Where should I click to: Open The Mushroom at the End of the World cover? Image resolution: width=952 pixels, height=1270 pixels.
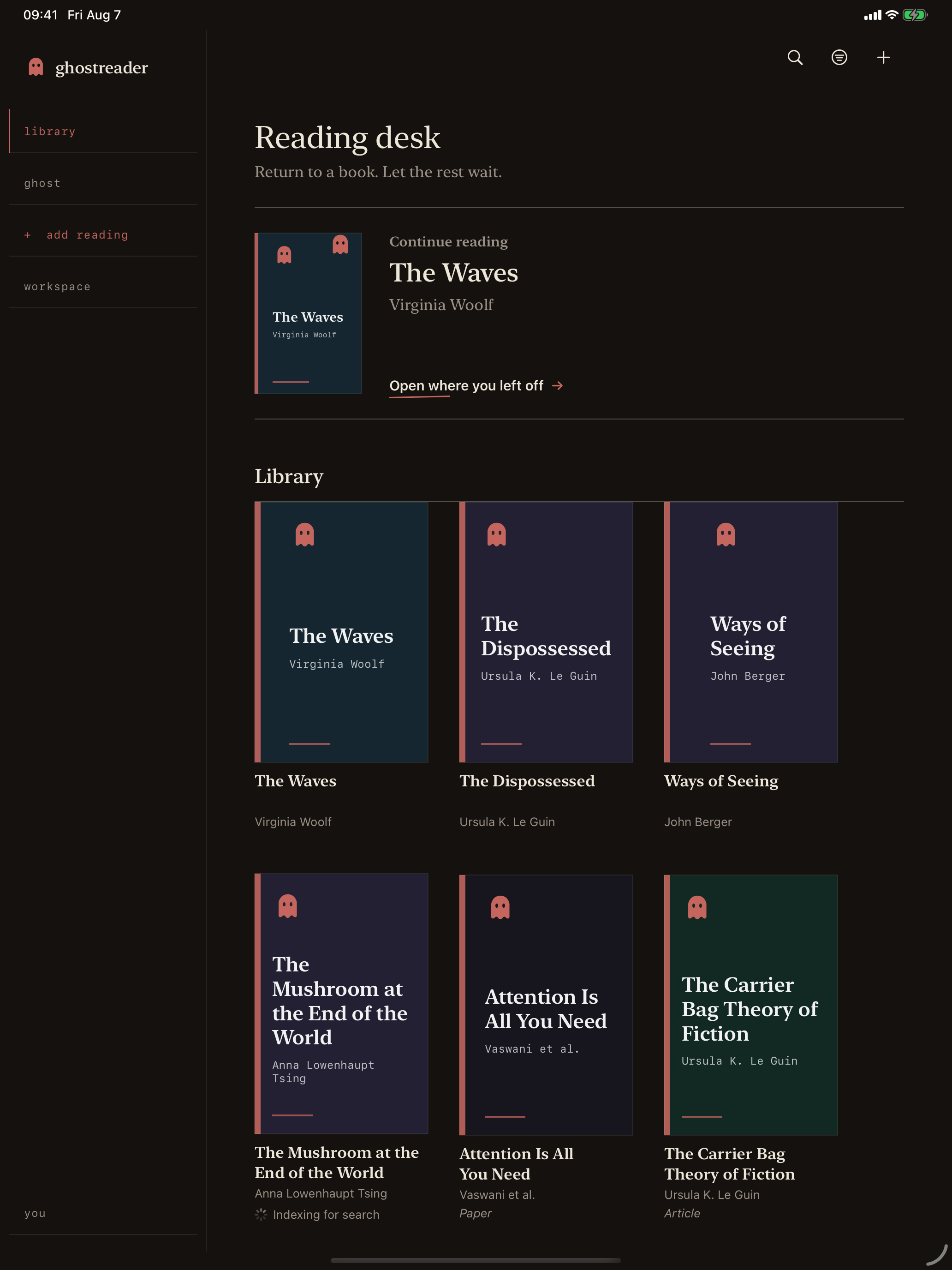pyautogui.click(x=341, y=1004)
